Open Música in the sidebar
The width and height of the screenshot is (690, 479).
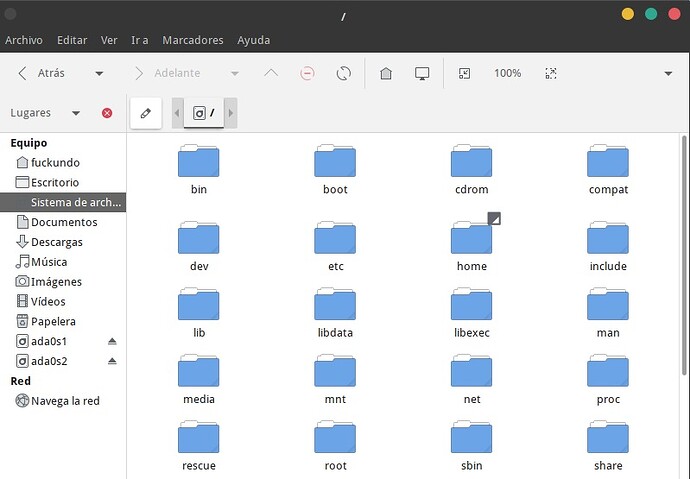click(63, 262)
